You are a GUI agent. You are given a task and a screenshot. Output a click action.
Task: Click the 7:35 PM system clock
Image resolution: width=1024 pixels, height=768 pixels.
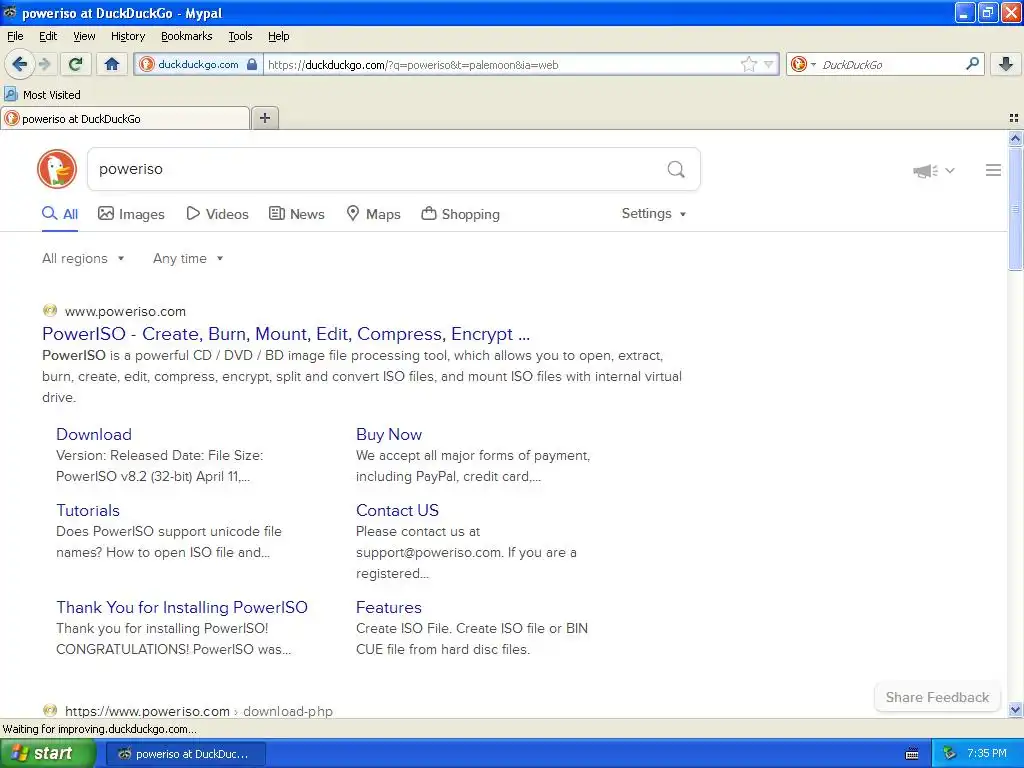(987, 754)
